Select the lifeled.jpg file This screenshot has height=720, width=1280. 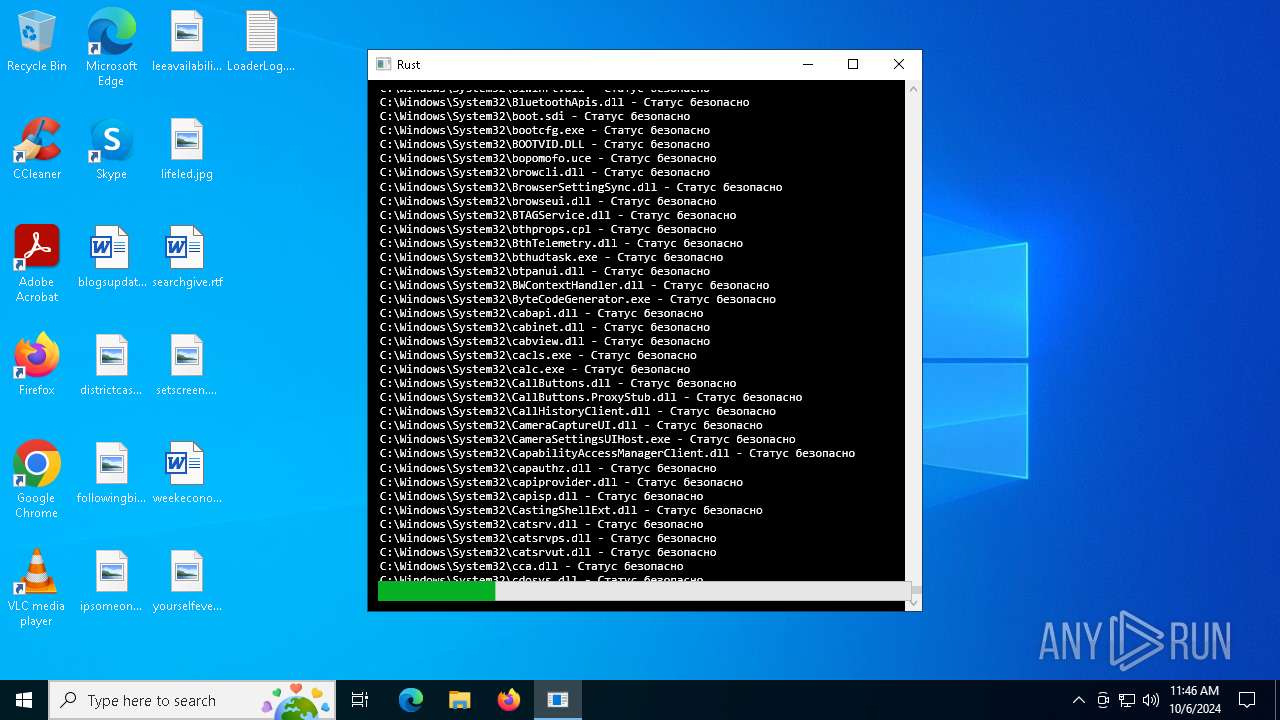[187, 150]
